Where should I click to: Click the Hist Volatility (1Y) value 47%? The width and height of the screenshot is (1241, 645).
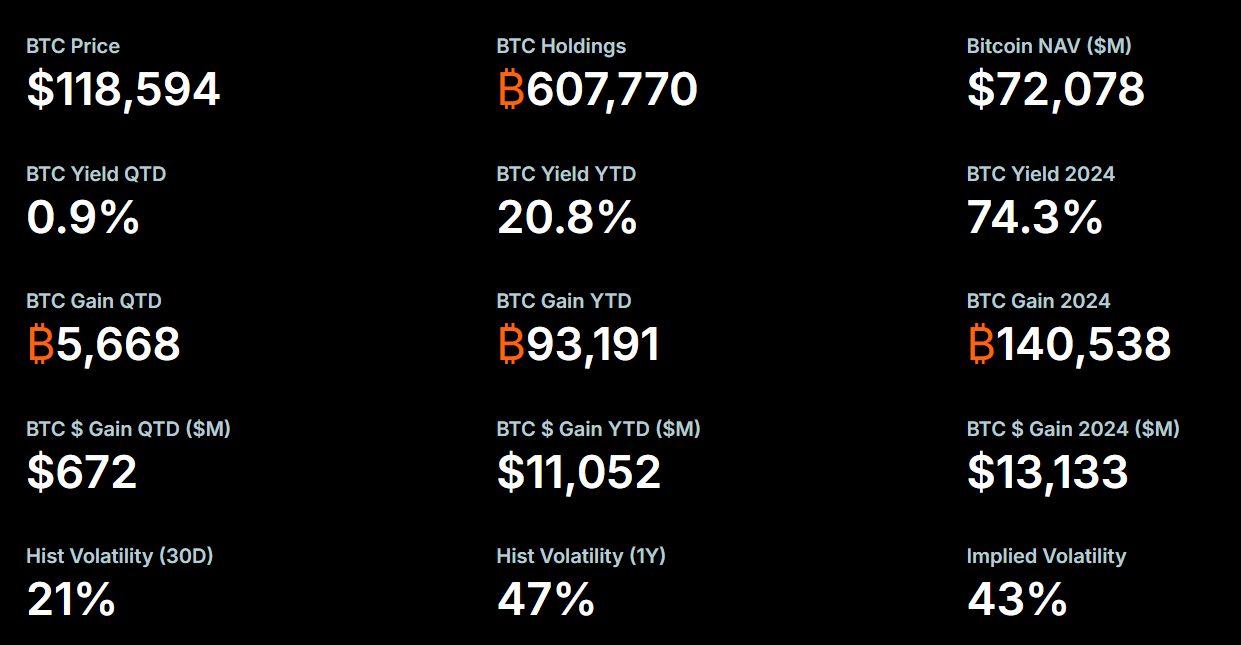546,600
